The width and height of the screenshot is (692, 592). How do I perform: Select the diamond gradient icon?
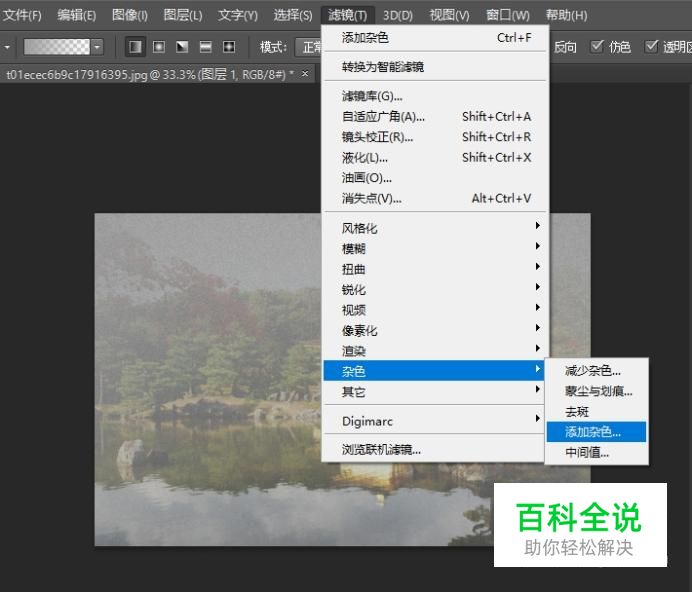click(x=229, y=47)
